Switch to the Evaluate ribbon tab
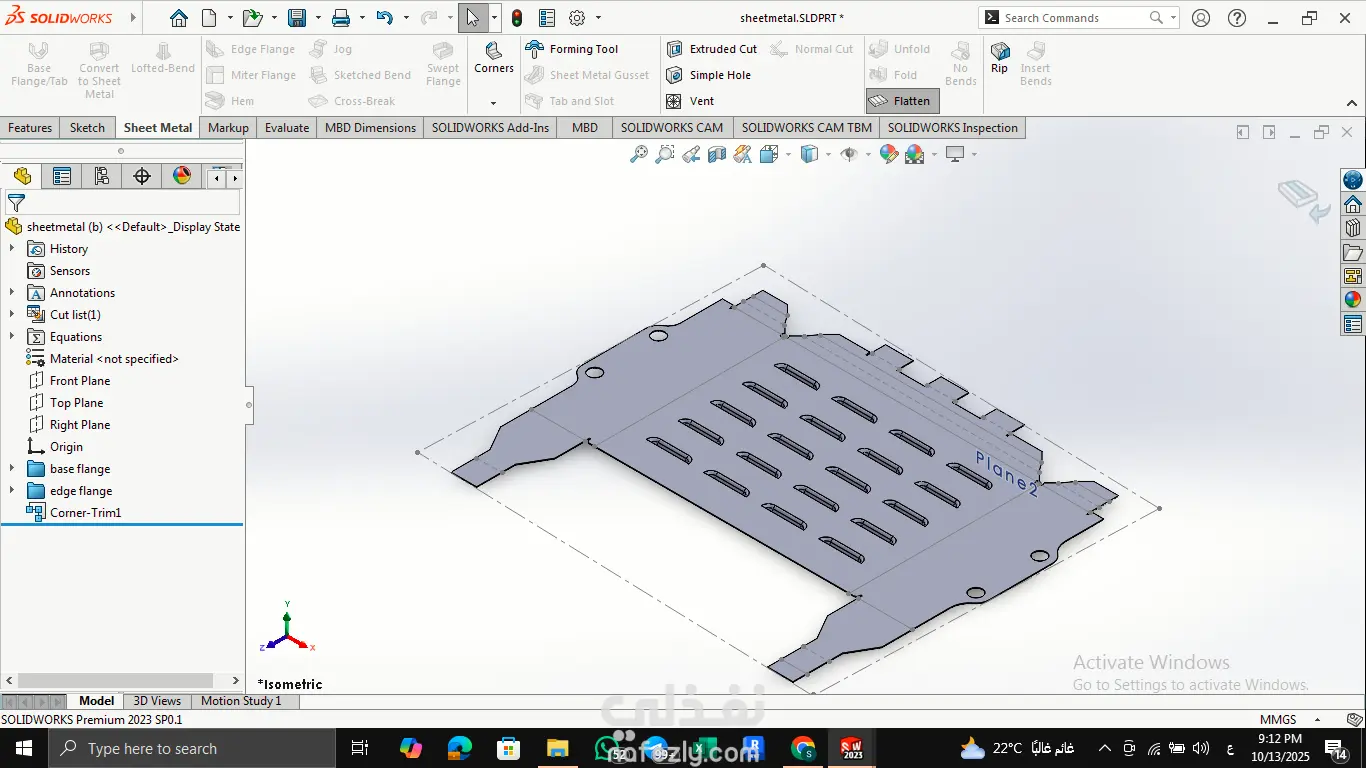1366x768 pixels. pyautogui.click(x=286, y=128)
